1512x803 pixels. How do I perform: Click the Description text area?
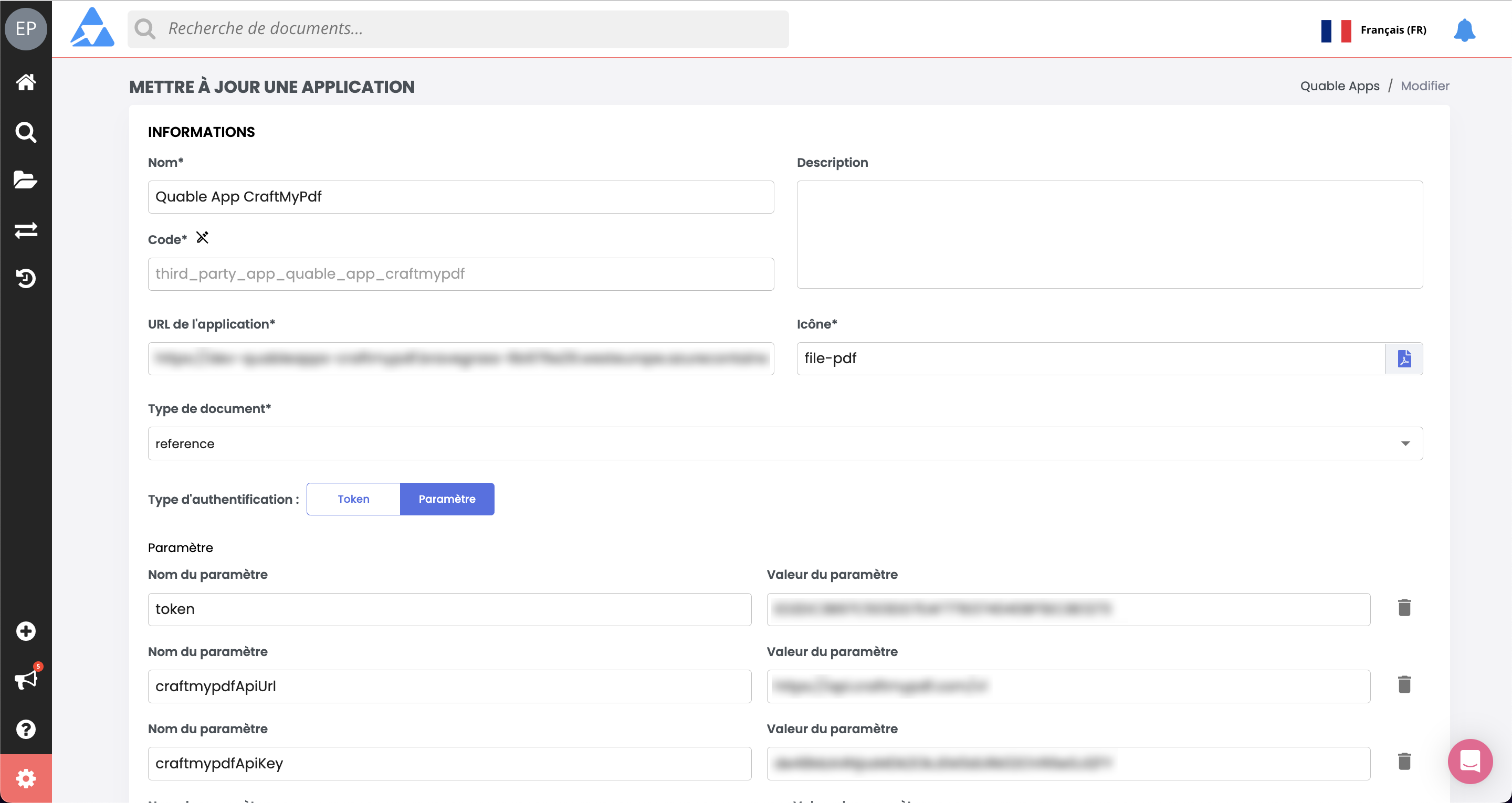[x=1109, y=234]
